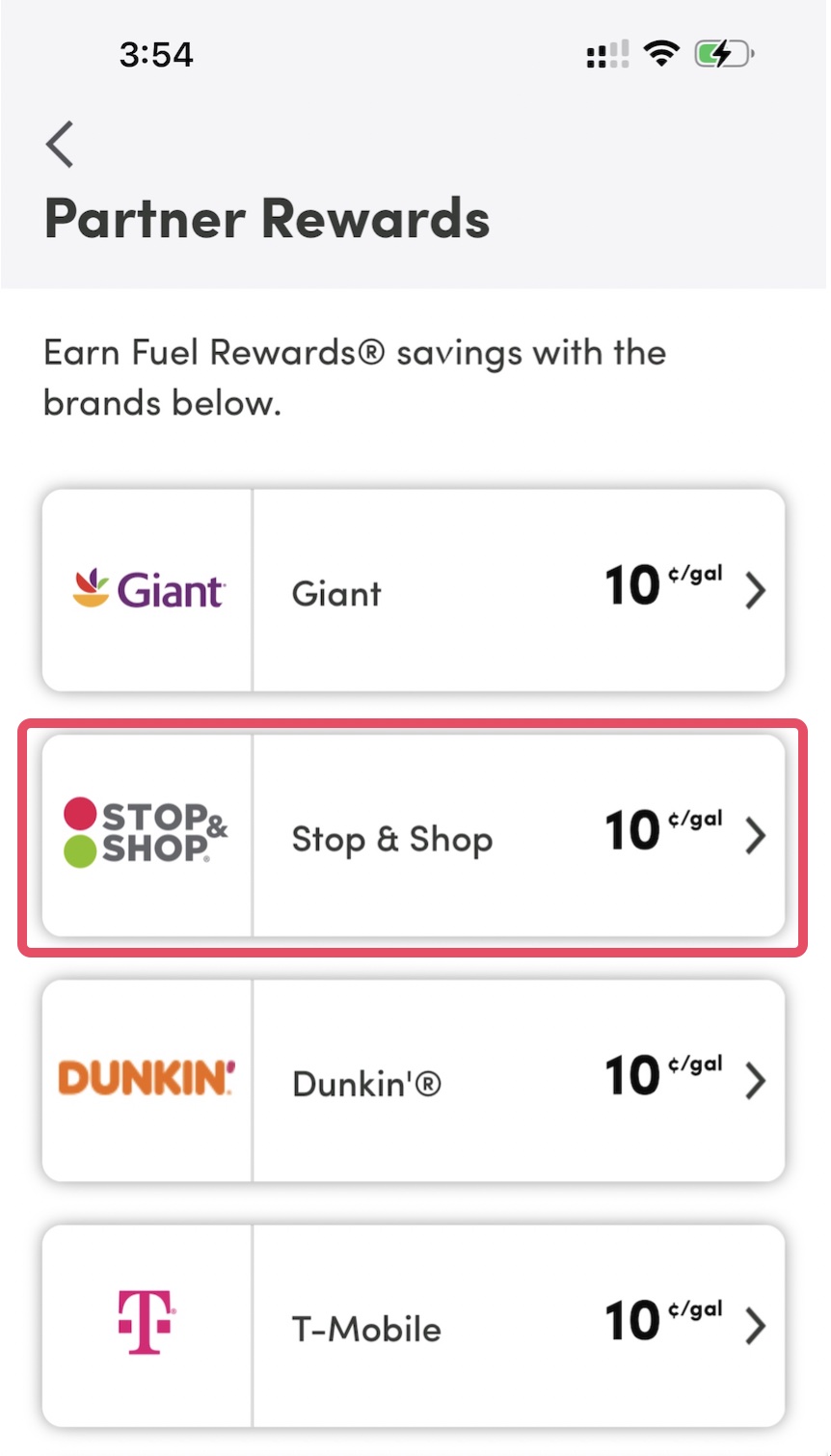Select the Stop & Shop name label
831x1456 pixels.
point(391,839)
